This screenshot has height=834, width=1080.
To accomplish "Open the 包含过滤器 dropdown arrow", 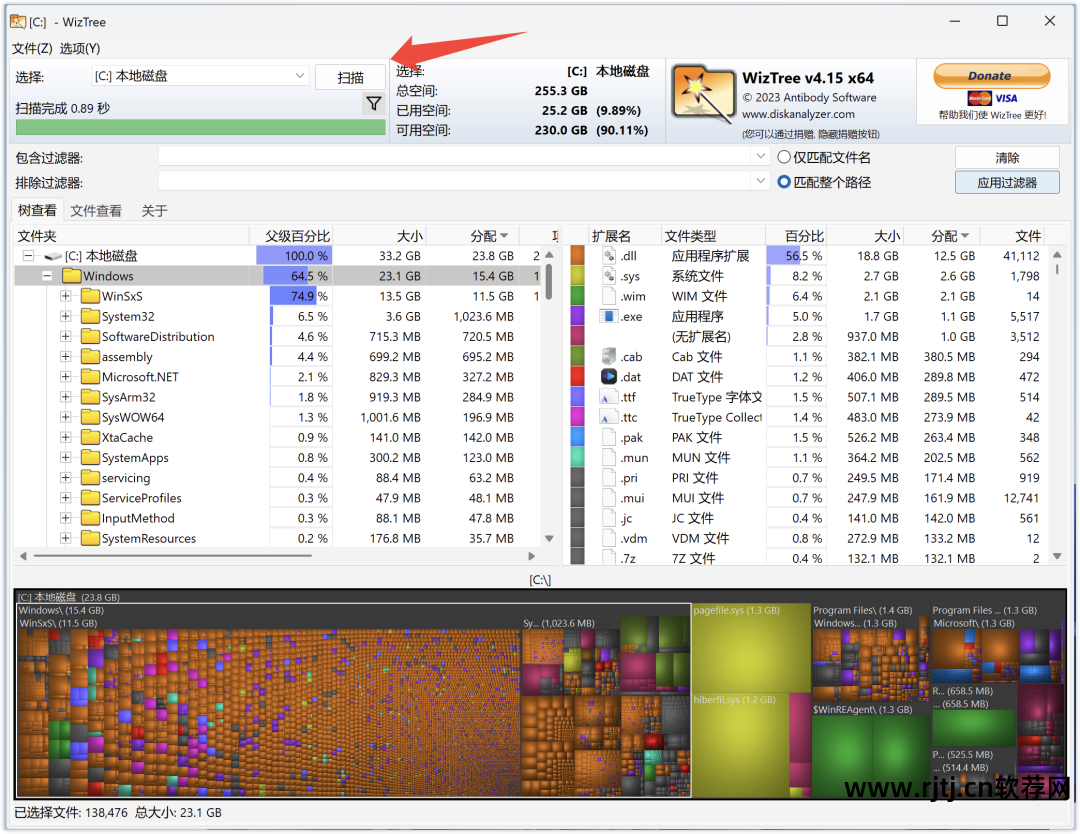I will pyautogui.click(x=760, y=156).
